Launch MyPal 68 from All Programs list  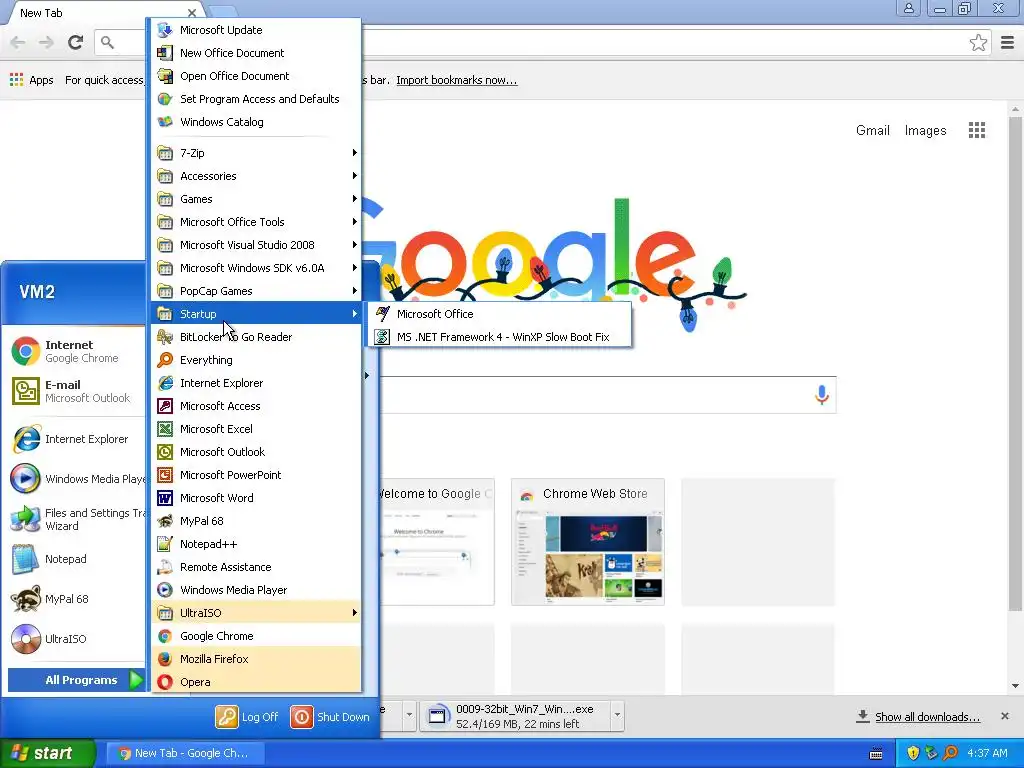(x=256, y=521)
